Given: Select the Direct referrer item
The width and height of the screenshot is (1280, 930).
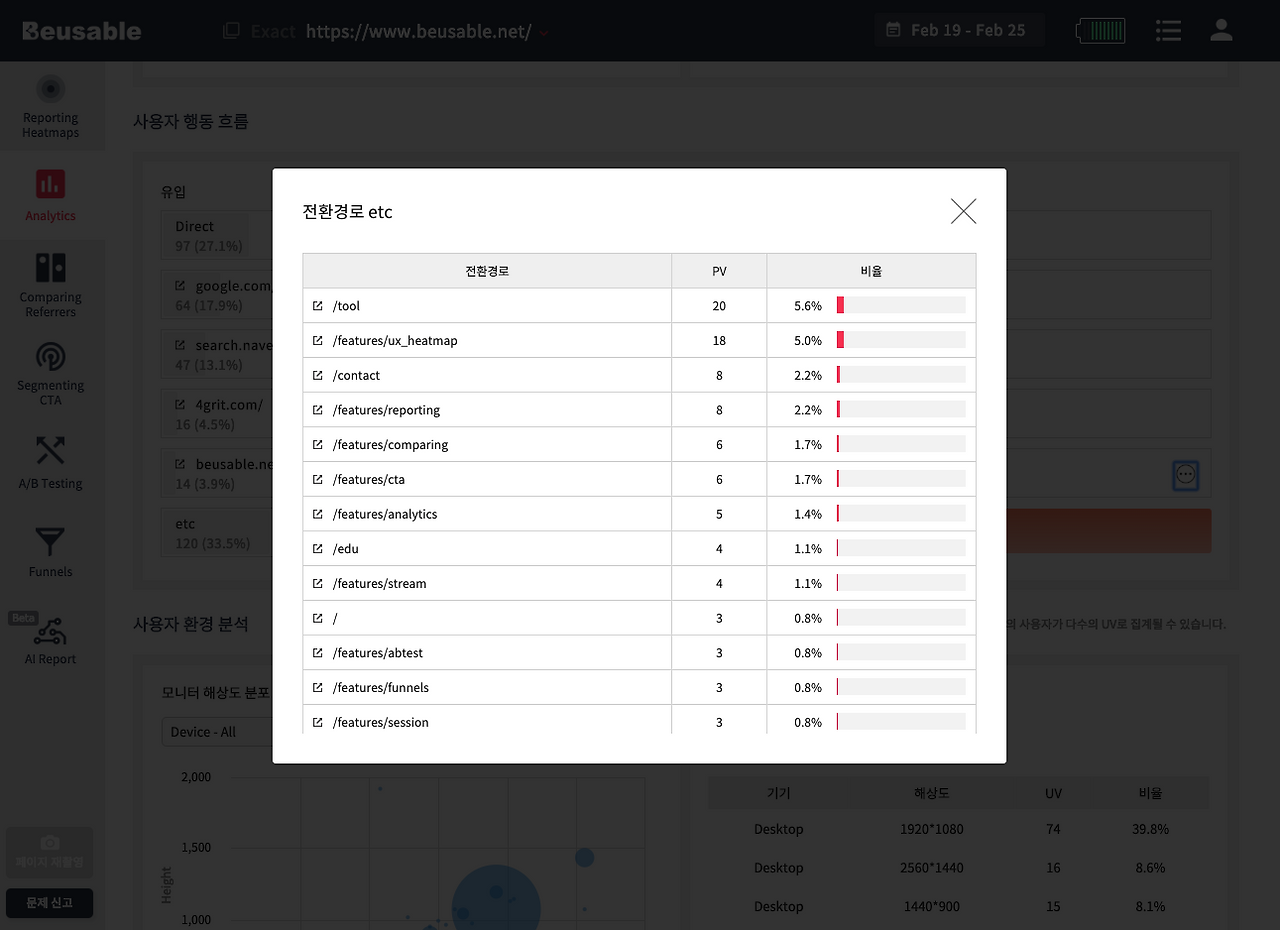Looking at the screenshot, I should 217,235.
